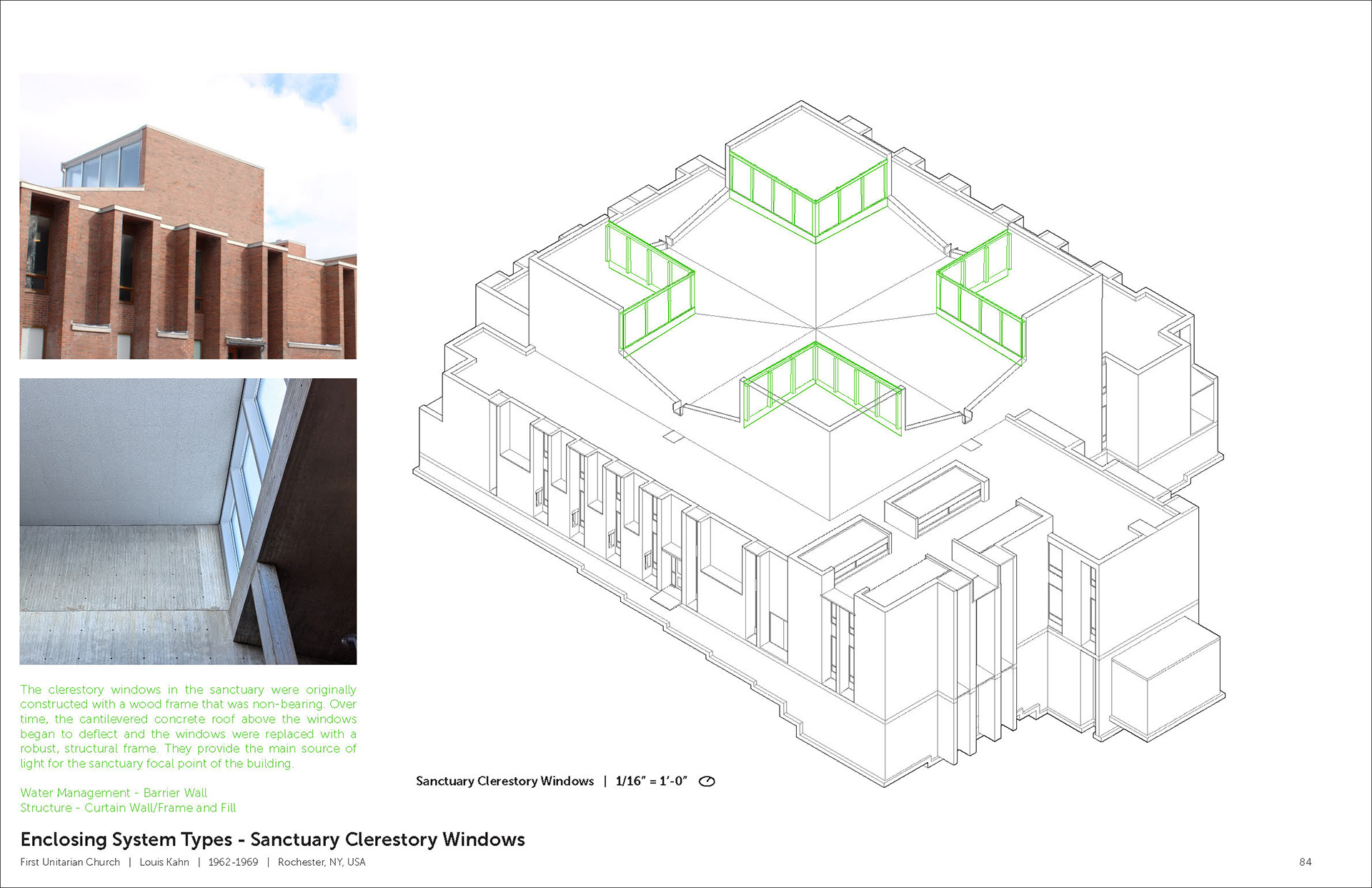Click 'Rochester, NY, USA' footer text

click(322, 862)
